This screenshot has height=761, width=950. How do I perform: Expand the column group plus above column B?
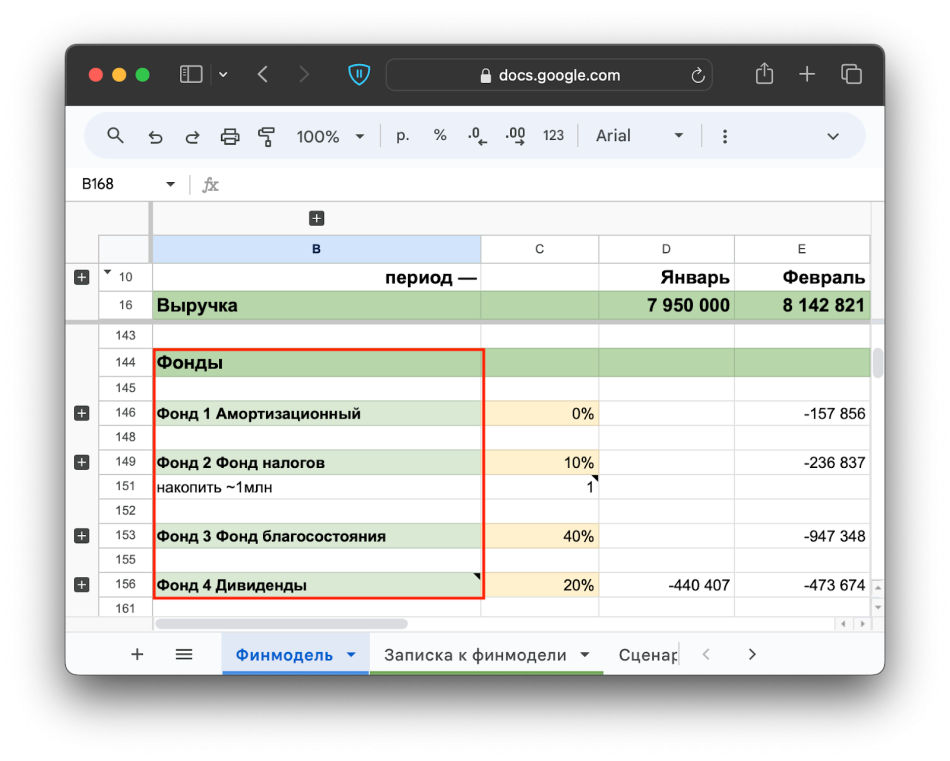(x=316, y=218)
